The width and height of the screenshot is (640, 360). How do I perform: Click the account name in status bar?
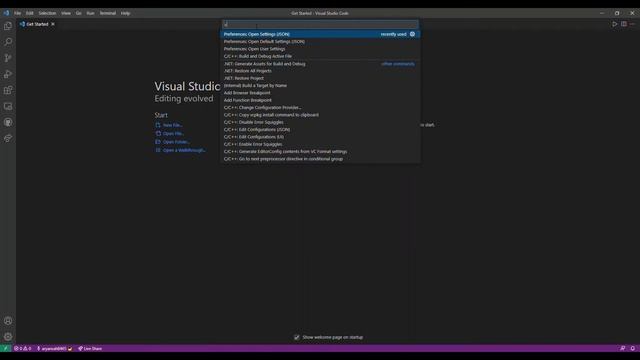[x=54, y=349]
